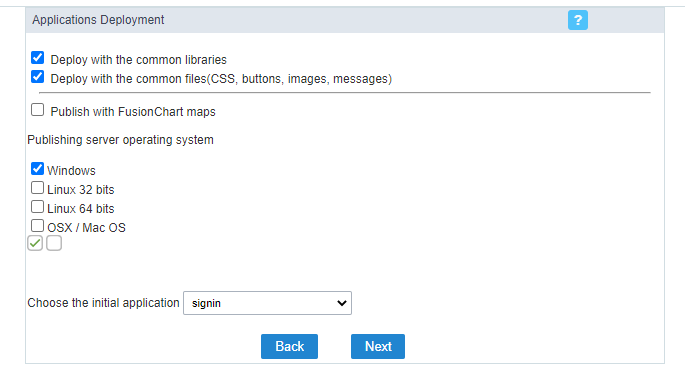Click the OSX / Mac OS label text
Image resolution: width=685 pixels, height=380 pixels.
86,228
